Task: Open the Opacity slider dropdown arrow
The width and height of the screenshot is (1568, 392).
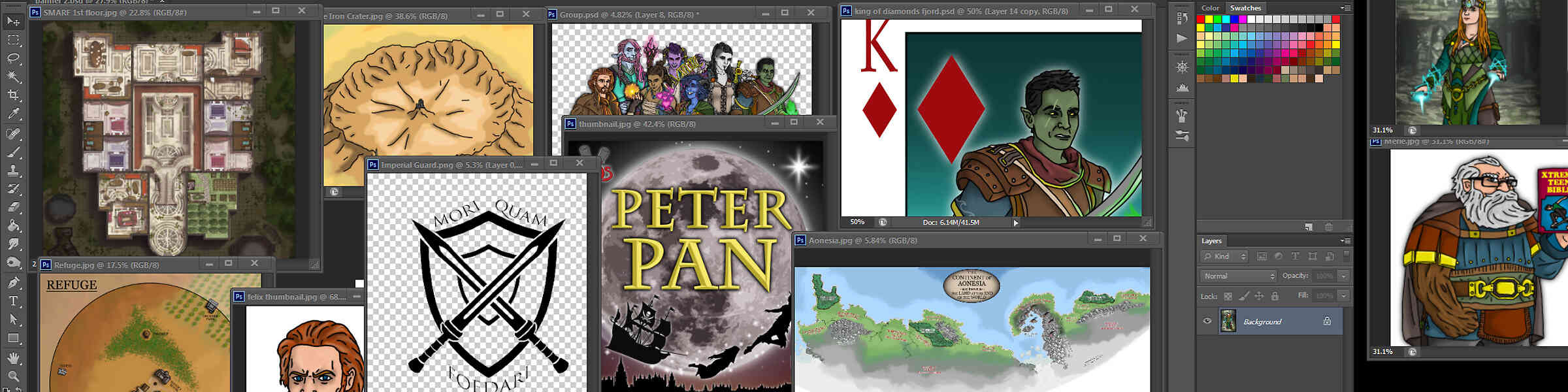Action: click(x=1344, y=276)
